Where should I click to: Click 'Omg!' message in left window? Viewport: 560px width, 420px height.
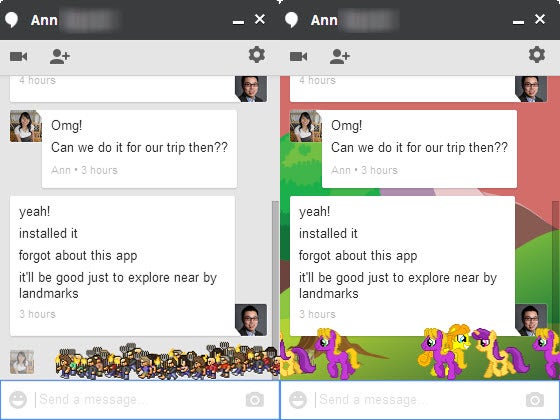66,125
